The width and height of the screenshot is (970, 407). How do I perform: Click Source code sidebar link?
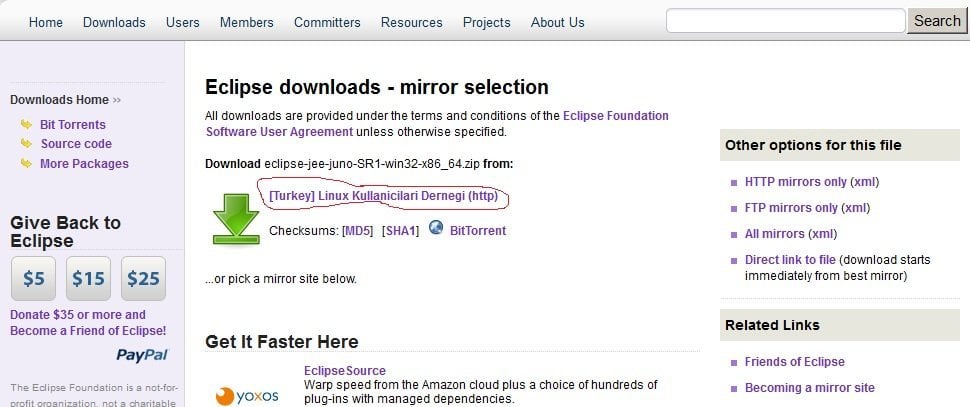(76, 144)
